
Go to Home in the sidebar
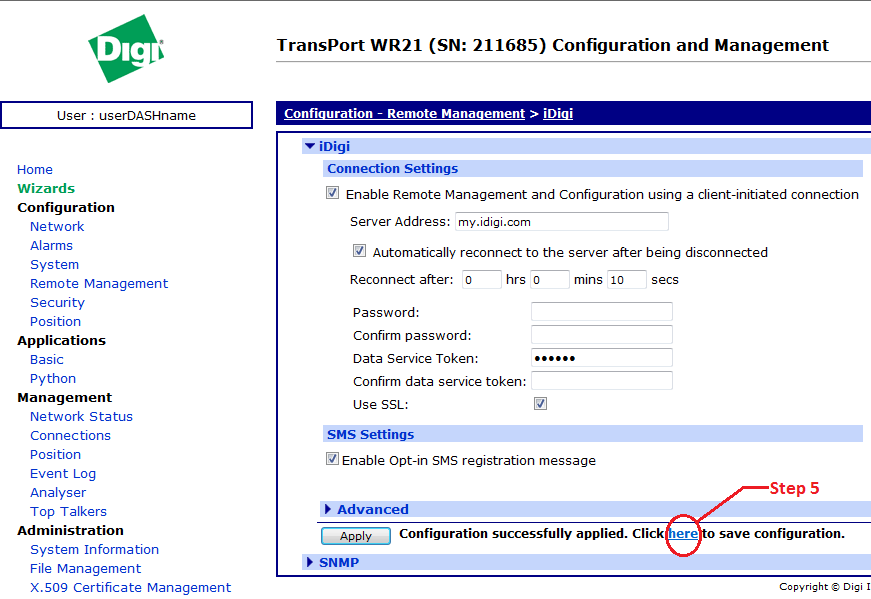point(35,169)
